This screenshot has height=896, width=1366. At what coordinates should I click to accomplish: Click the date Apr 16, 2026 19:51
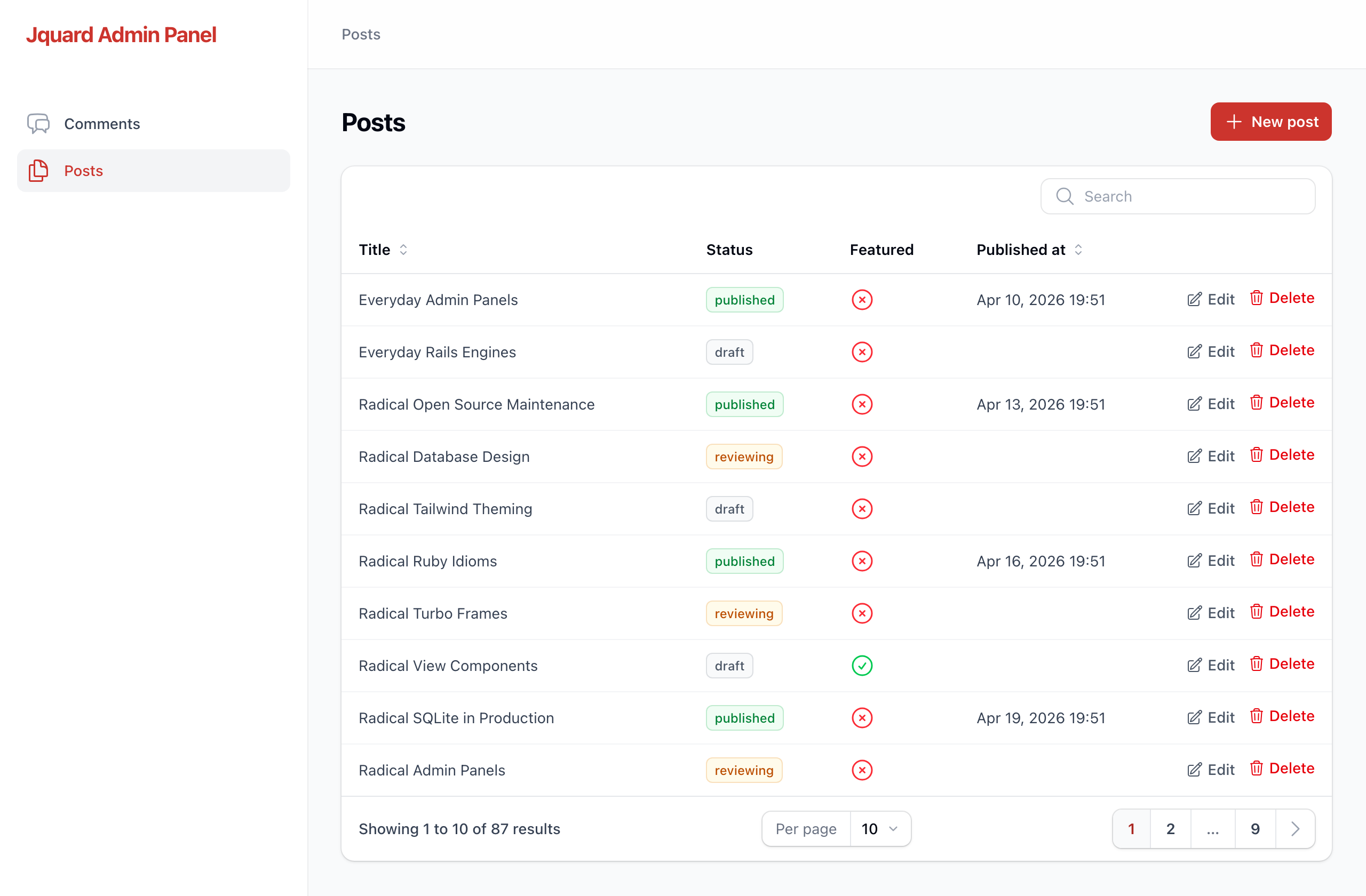(1041, 561)
